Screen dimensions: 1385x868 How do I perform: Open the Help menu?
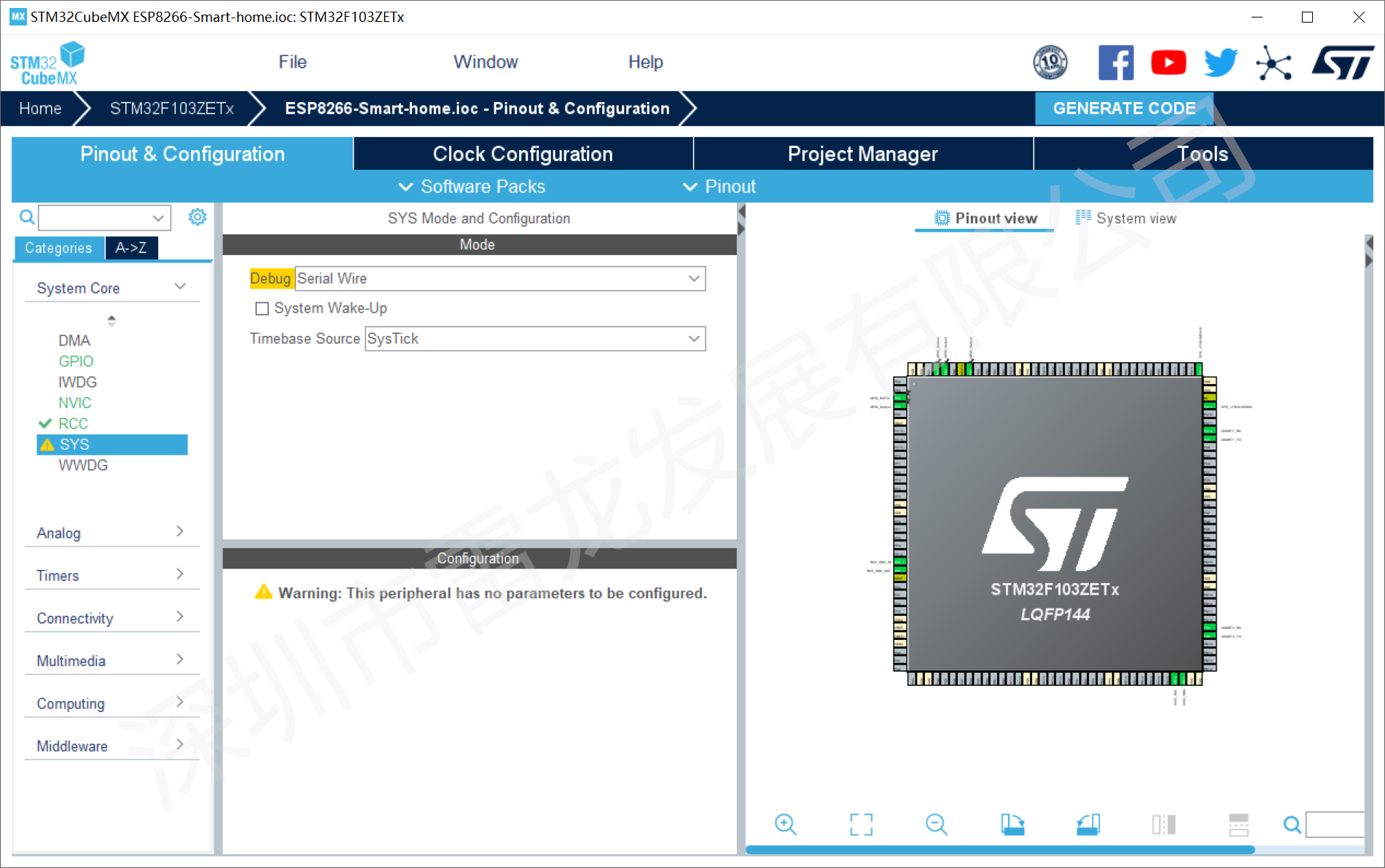click(645, 62)
